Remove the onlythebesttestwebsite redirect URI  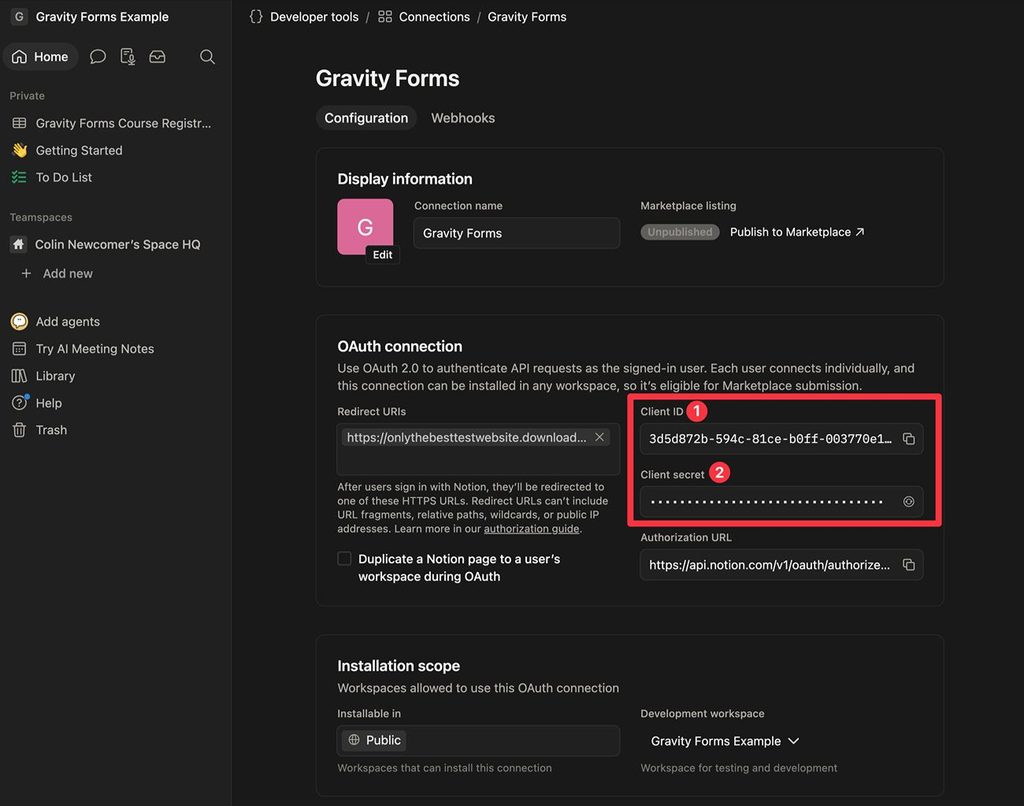[x=600, y=437]
